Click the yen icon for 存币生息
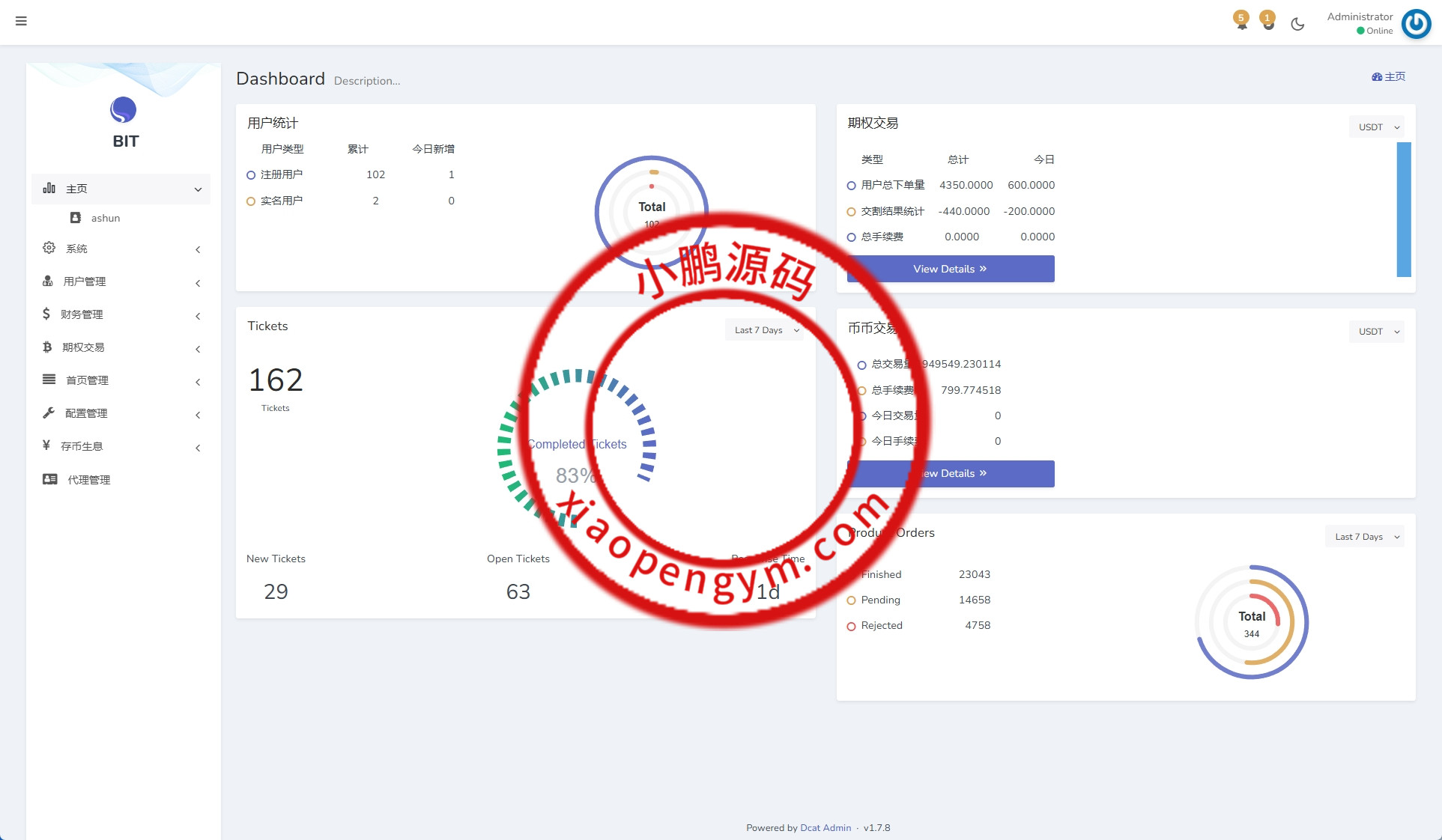Image resolution: width=1442 pixels, height=840 pixels. click(46, 445)
